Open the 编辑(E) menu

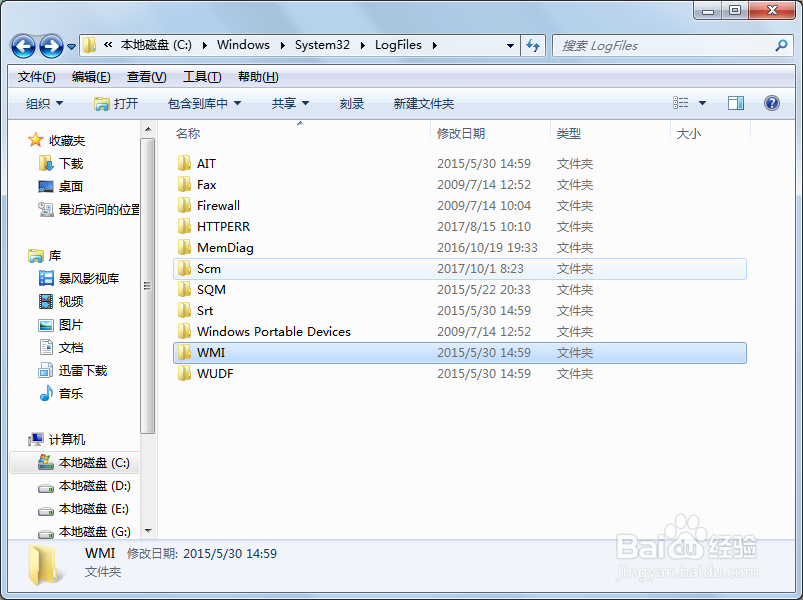click(91, 77)
